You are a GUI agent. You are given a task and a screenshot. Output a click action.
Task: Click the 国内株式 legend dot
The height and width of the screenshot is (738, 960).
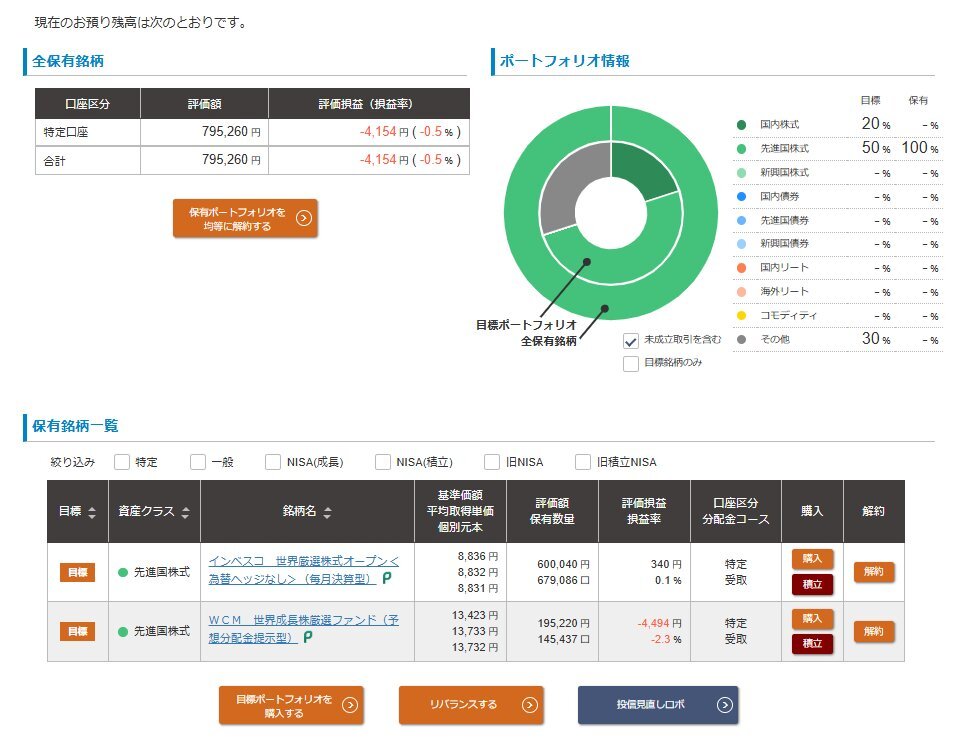(x=741, y=125)
